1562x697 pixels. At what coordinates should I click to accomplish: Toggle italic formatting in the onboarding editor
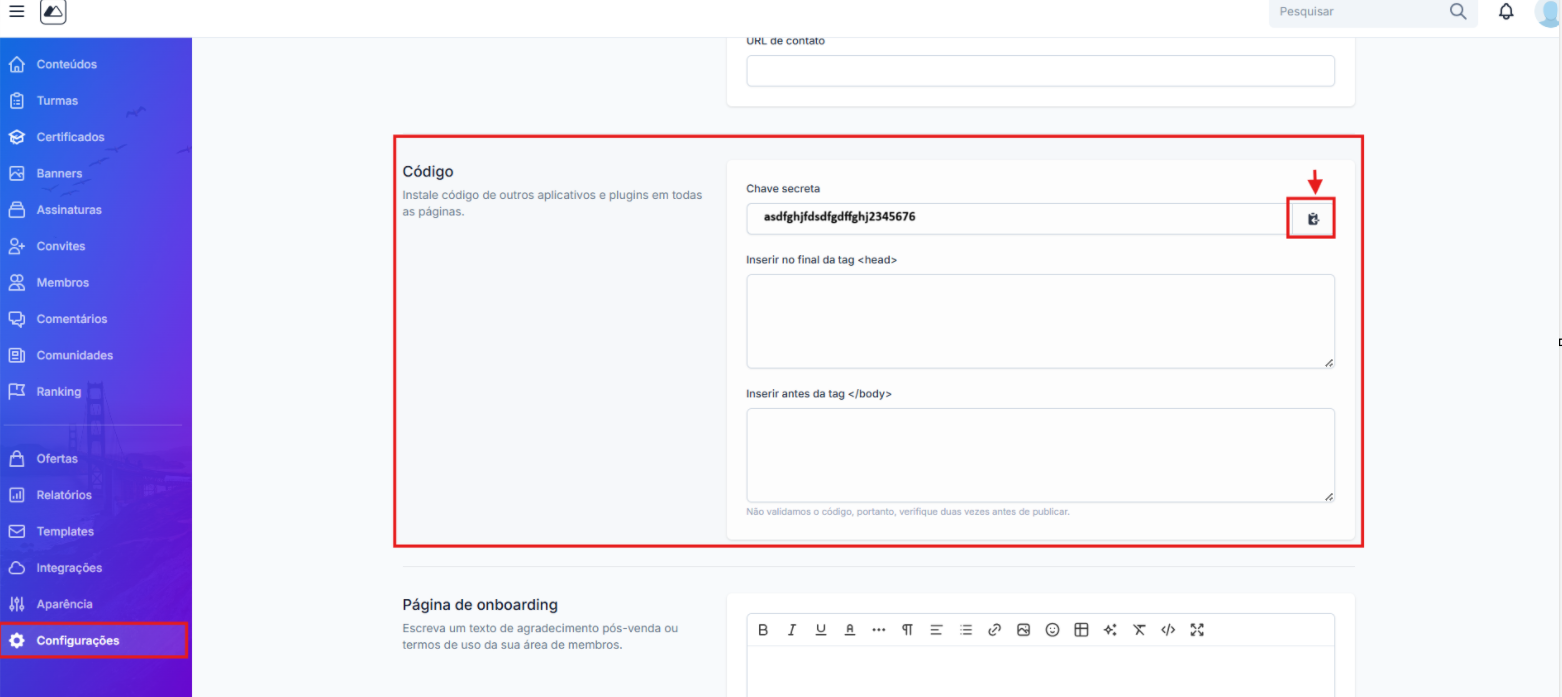[792, 630]
